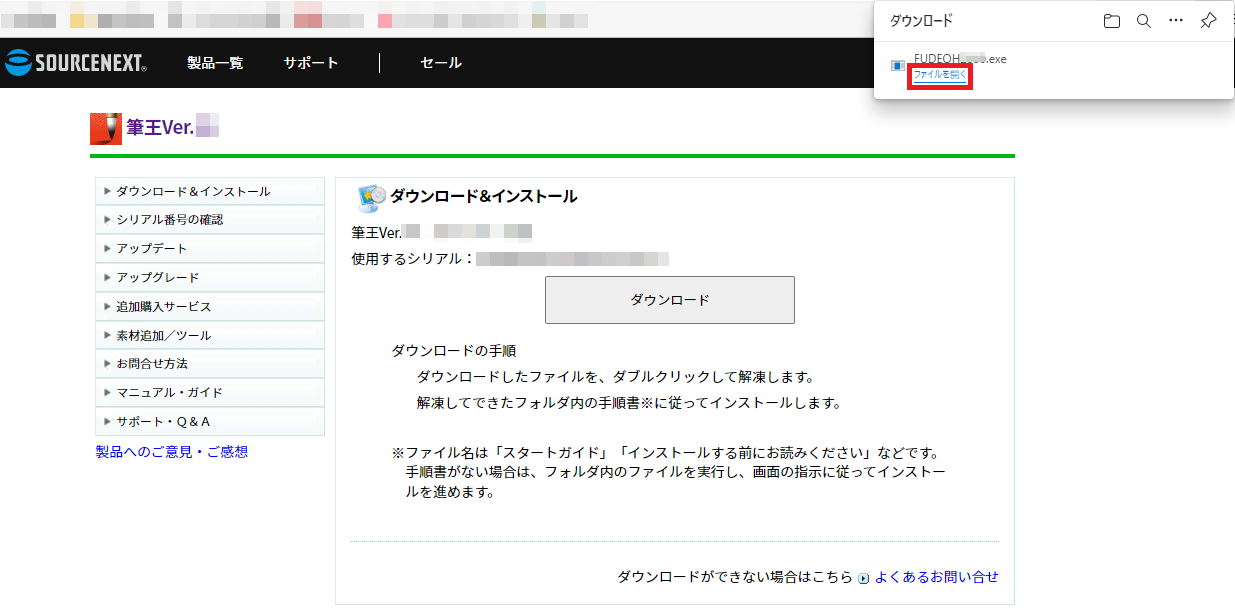Select アップデート in sidebar
The image size is (1235, 613).
(210, 248)
